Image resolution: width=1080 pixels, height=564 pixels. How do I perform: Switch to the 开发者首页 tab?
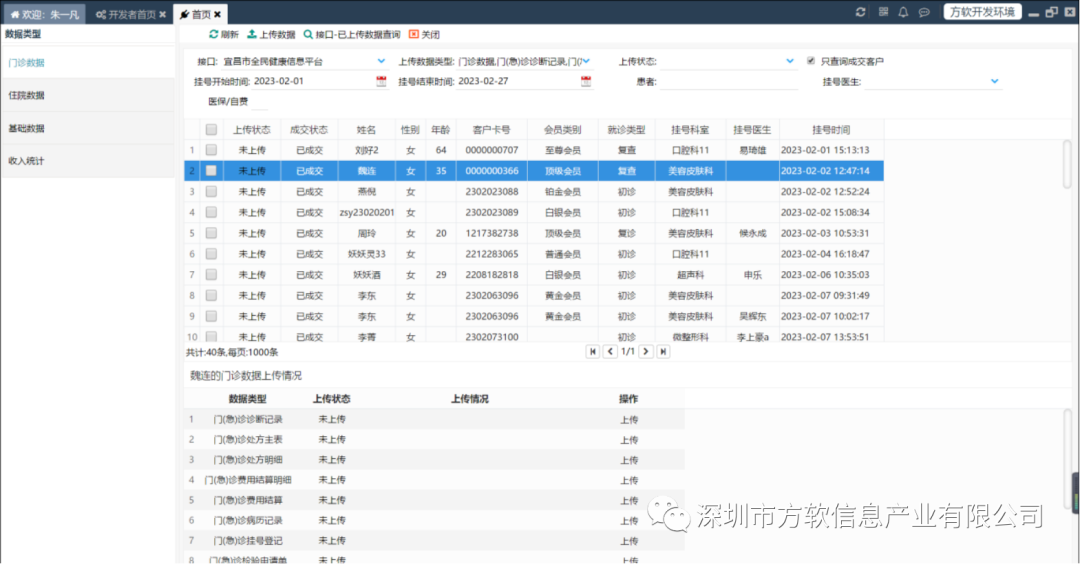click(132, 14)
